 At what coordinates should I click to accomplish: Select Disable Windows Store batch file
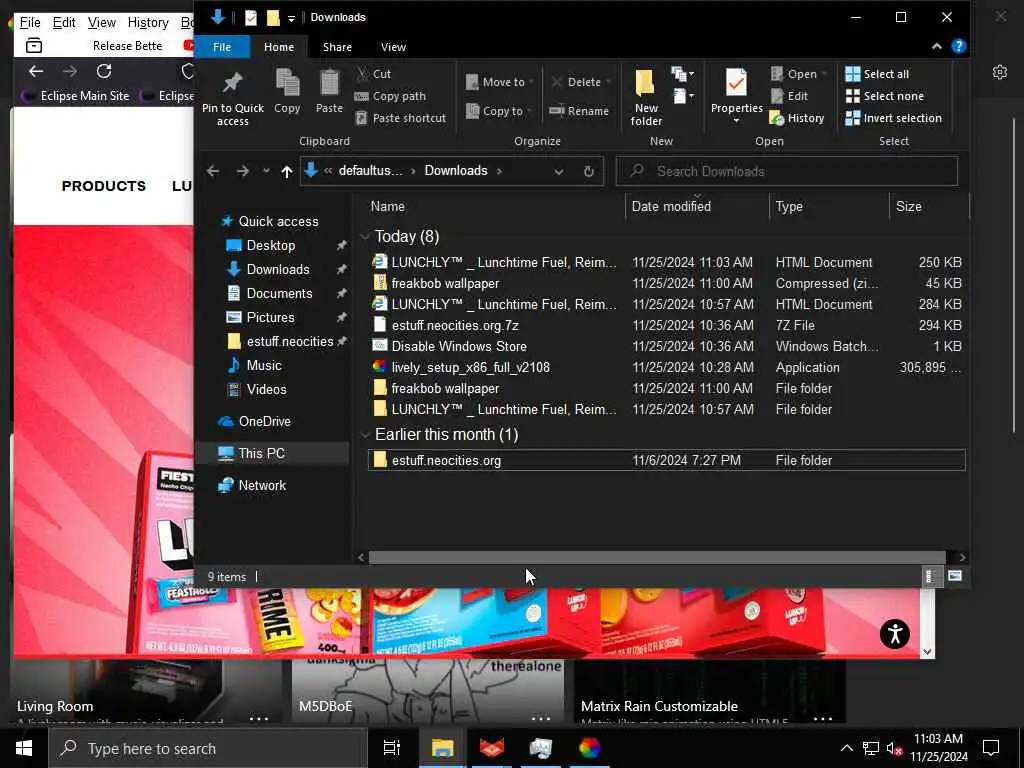pos(667,346)
